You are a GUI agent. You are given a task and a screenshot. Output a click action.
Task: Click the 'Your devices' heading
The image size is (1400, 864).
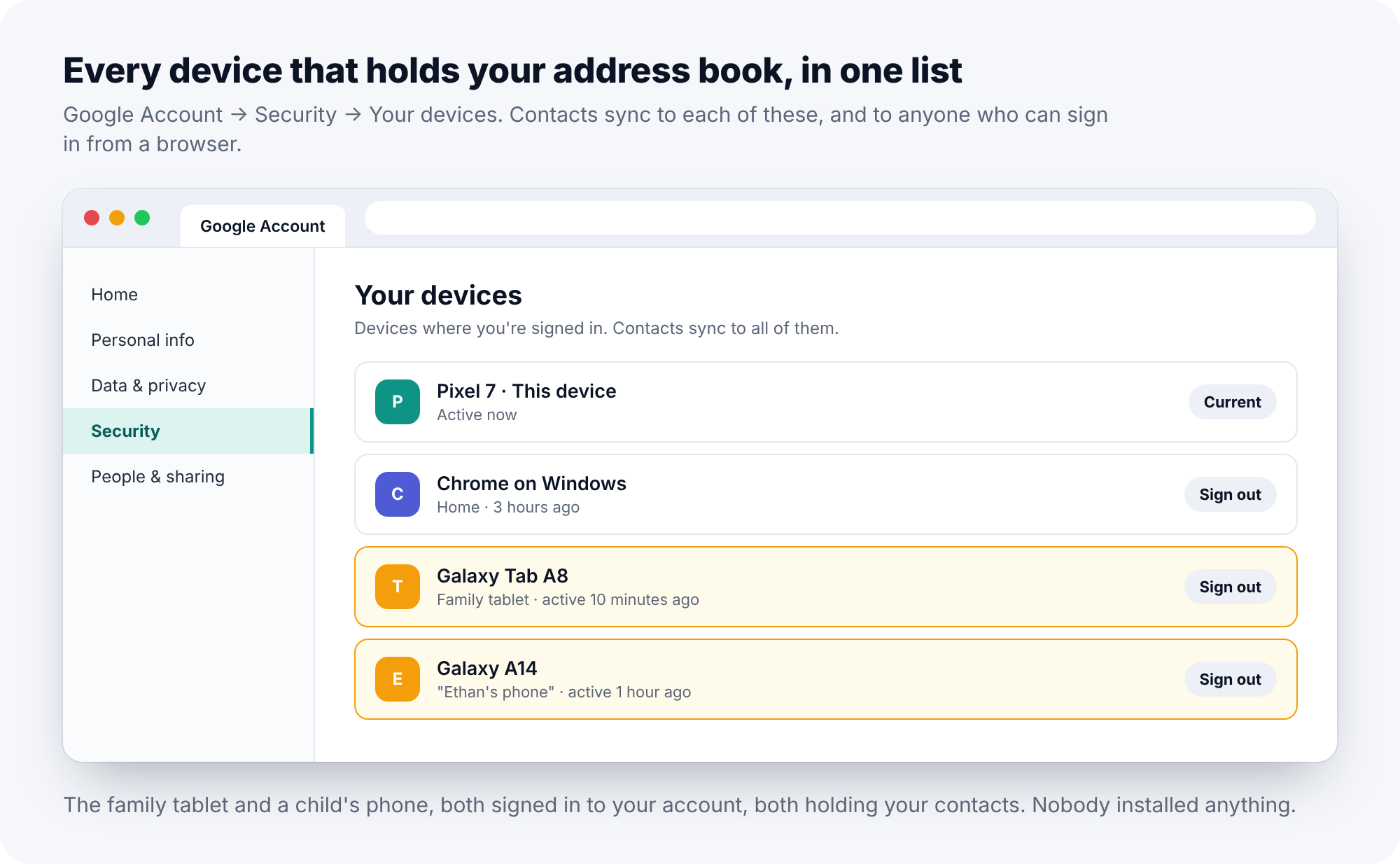tap(438, 295)
